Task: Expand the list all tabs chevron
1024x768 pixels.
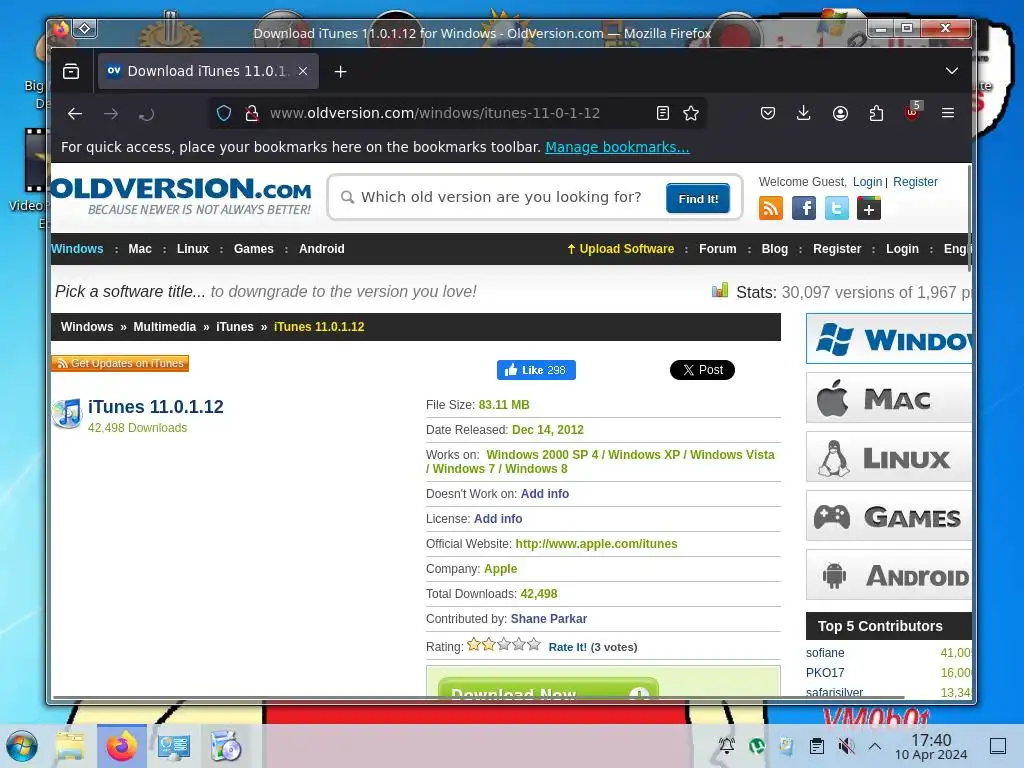Action: click(952, 71)
